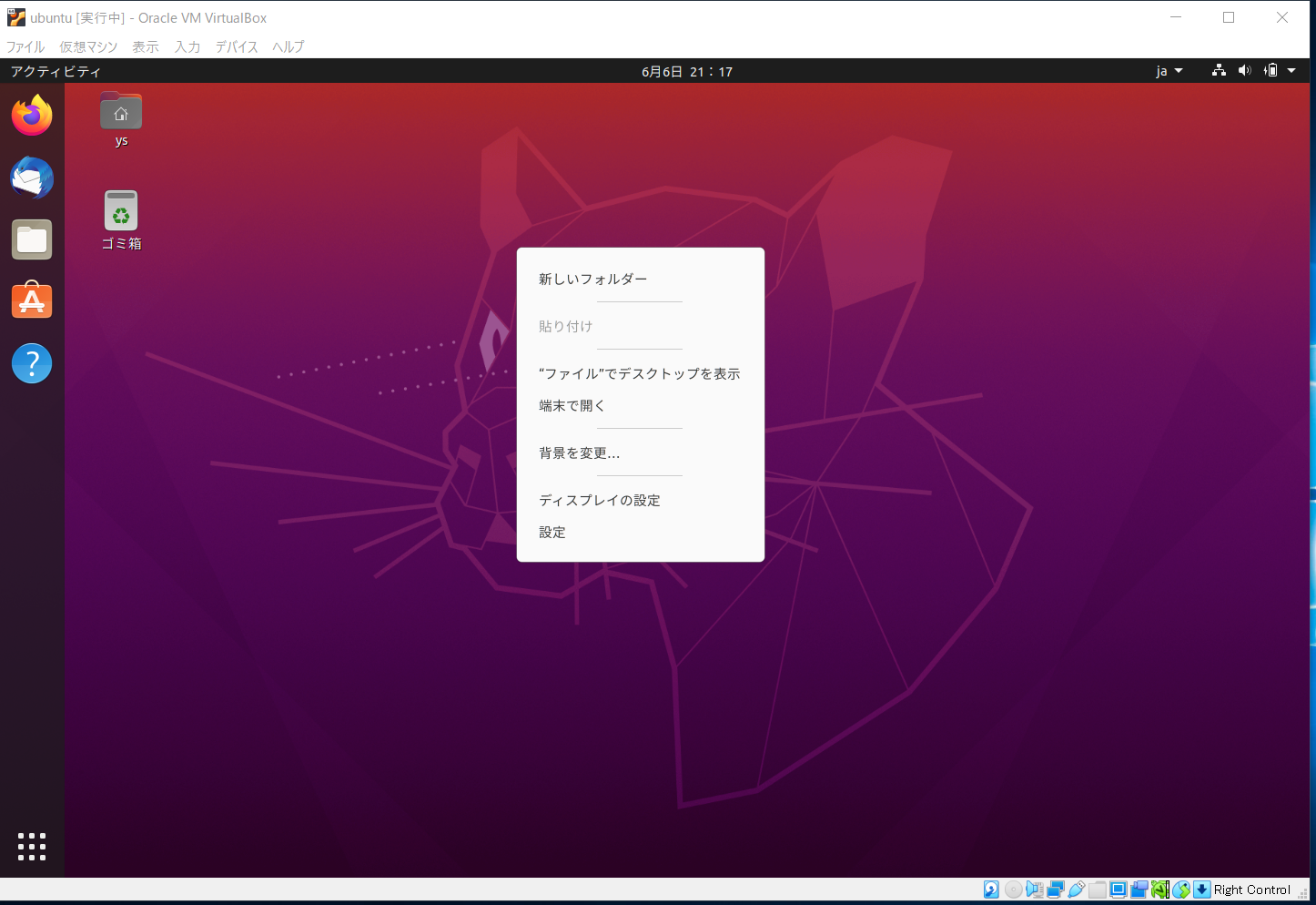Click the keyboard capture arrow indicator in VirtualBox status bar
1316x905 pixels.
point(1202,890)
